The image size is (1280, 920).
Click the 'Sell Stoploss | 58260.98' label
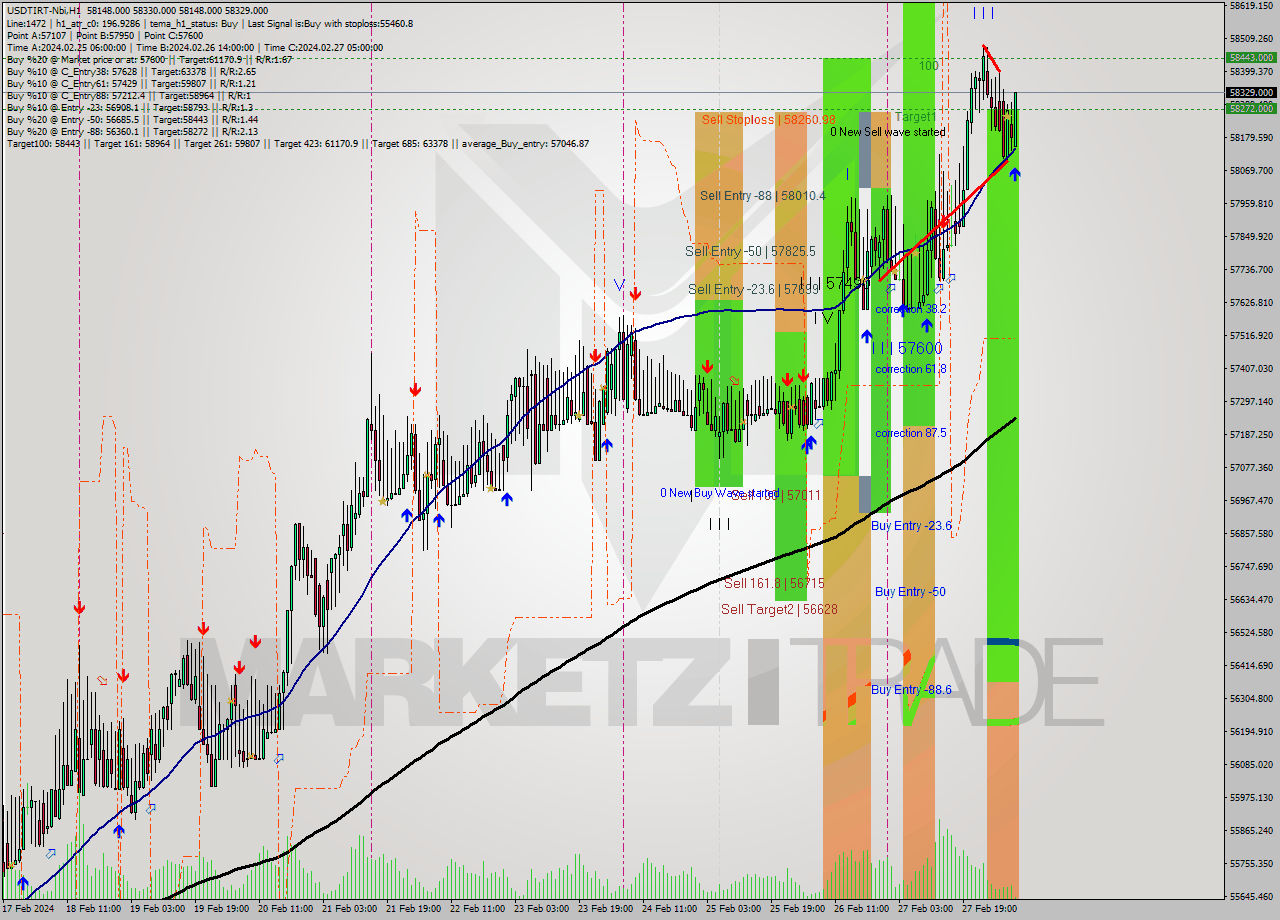point(768,119)
